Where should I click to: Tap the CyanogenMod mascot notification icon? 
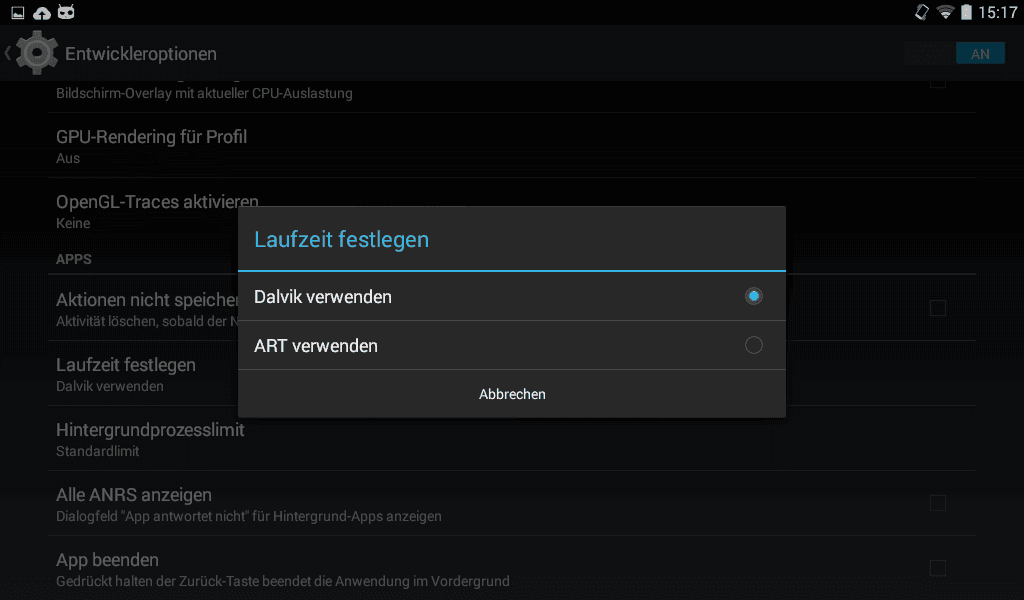[x=66, y=12]
